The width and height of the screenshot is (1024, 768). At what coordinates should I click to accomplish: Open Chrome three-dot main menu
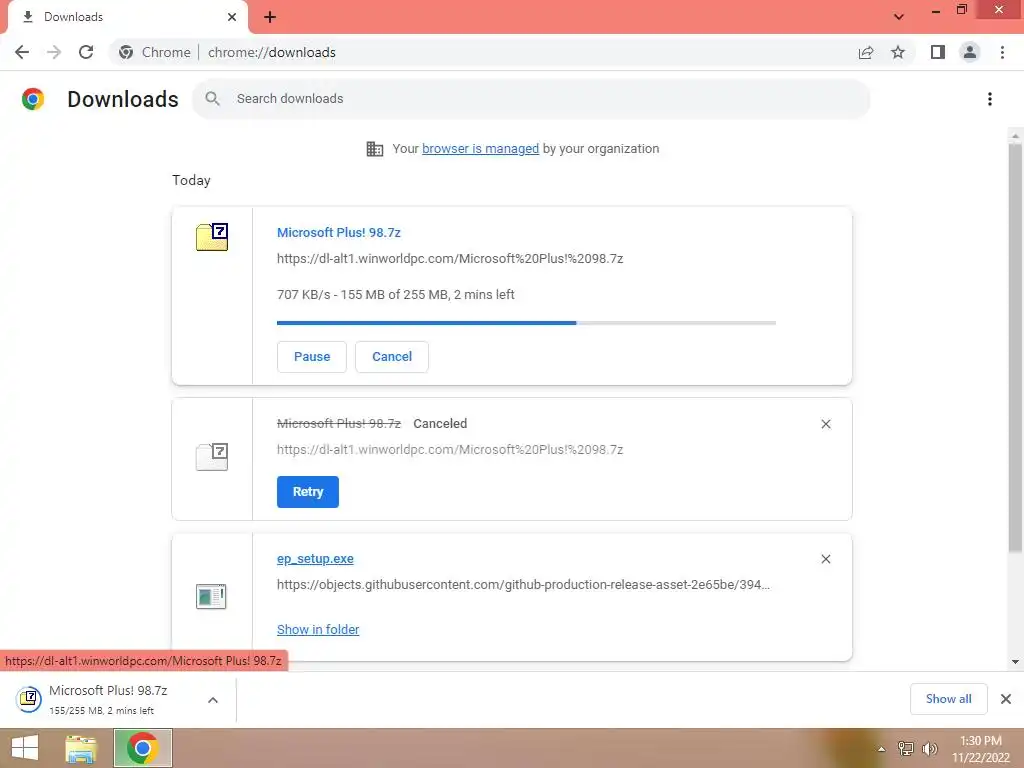(1002, 52)
